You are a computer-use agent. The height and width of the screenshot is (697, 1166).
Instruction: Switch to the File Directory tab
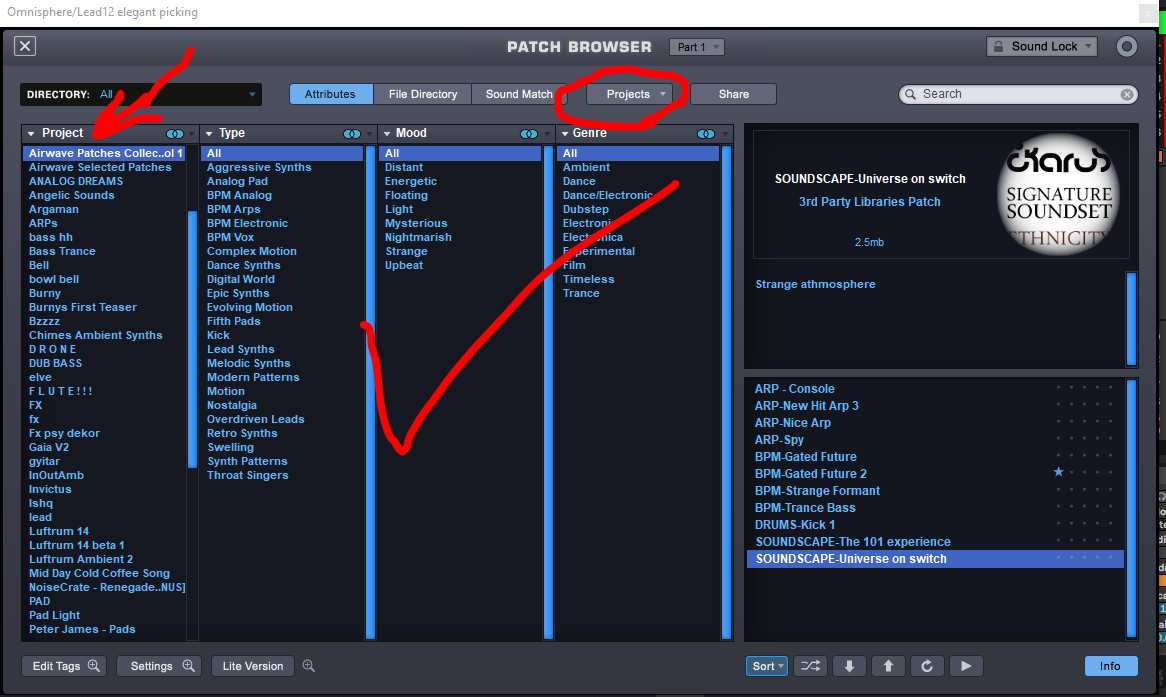click(422, 94)
